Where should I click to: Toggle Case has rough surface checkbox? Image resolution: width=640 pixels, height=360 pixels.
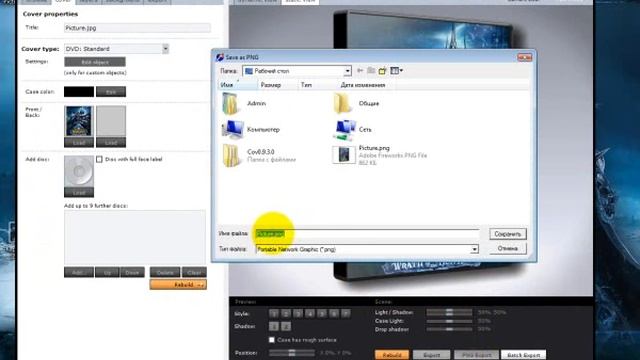[x=272, y=340]
